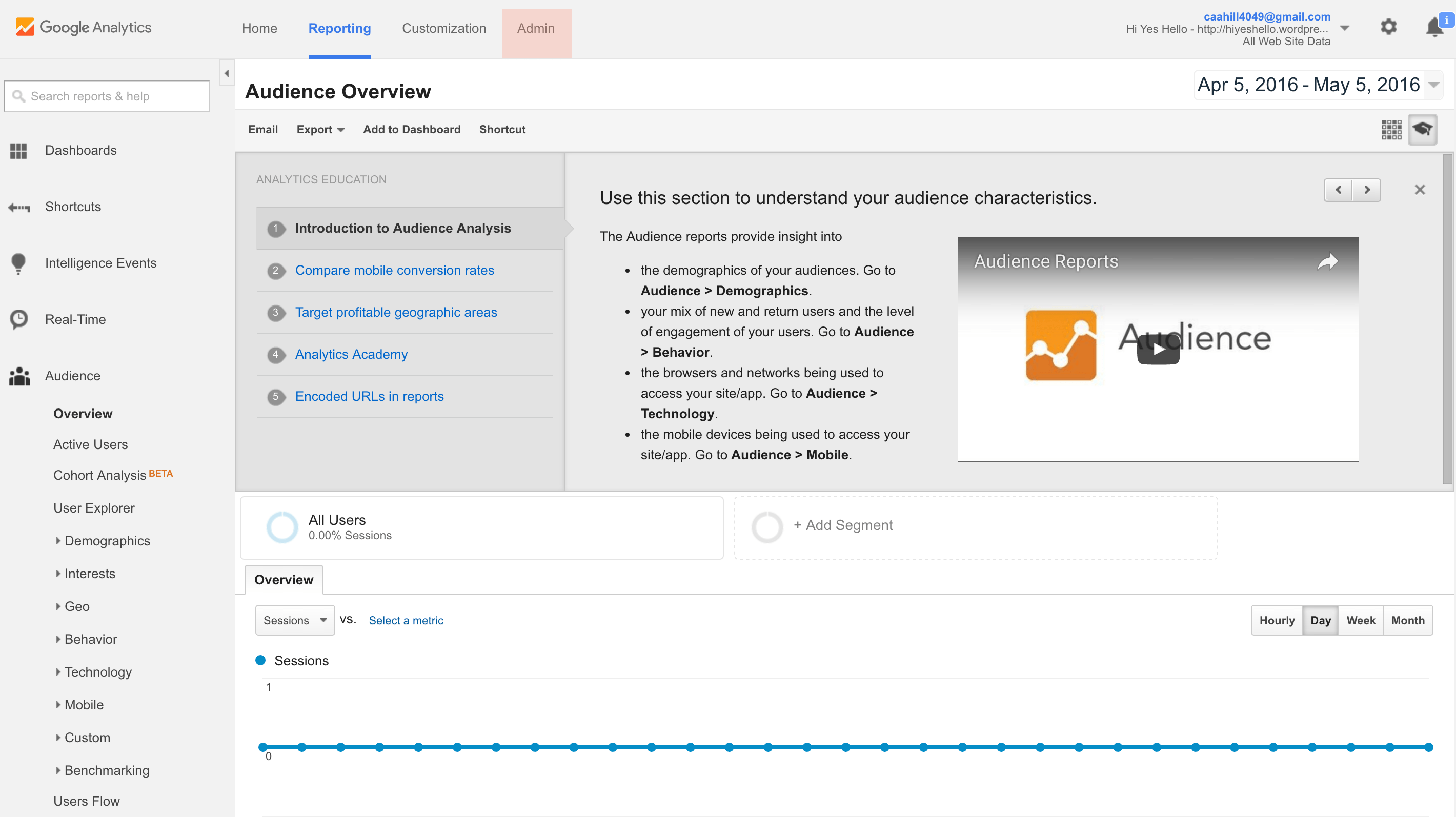This screenshot has height=817, width=1456.
Task: Open Target profitable geographic areas
Action: tap(396, 313)
